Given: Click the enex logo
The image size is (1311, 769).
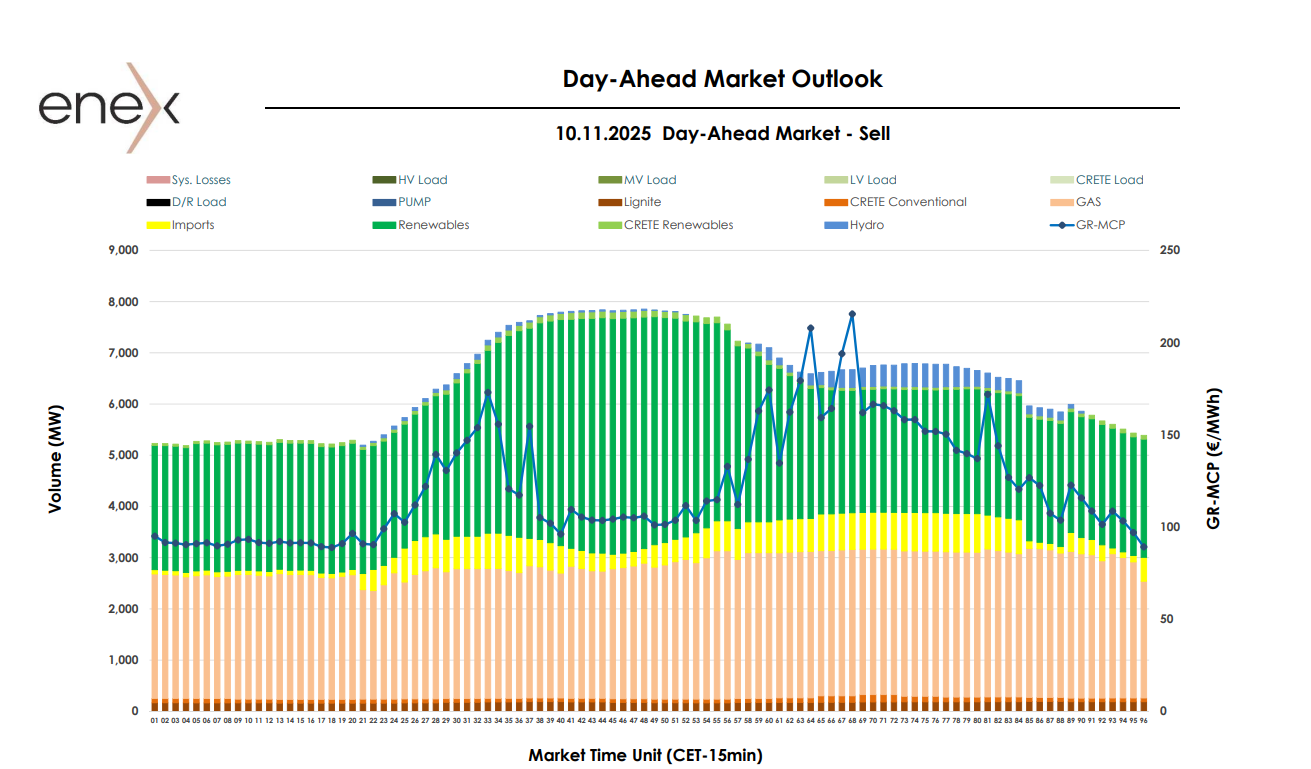Looking at the screenshot, I should 109,107.
